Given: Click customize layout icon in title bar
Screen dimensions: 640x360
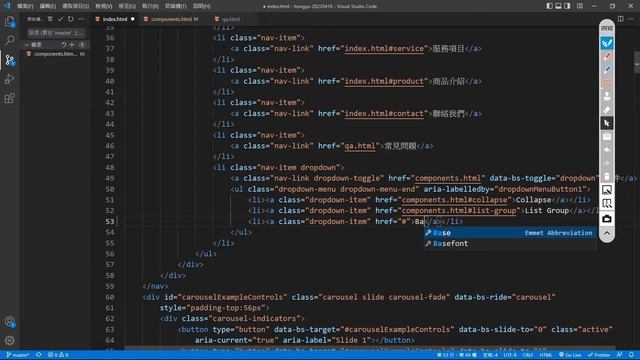Looking at the screenshot, I should [x=580, y=6].
